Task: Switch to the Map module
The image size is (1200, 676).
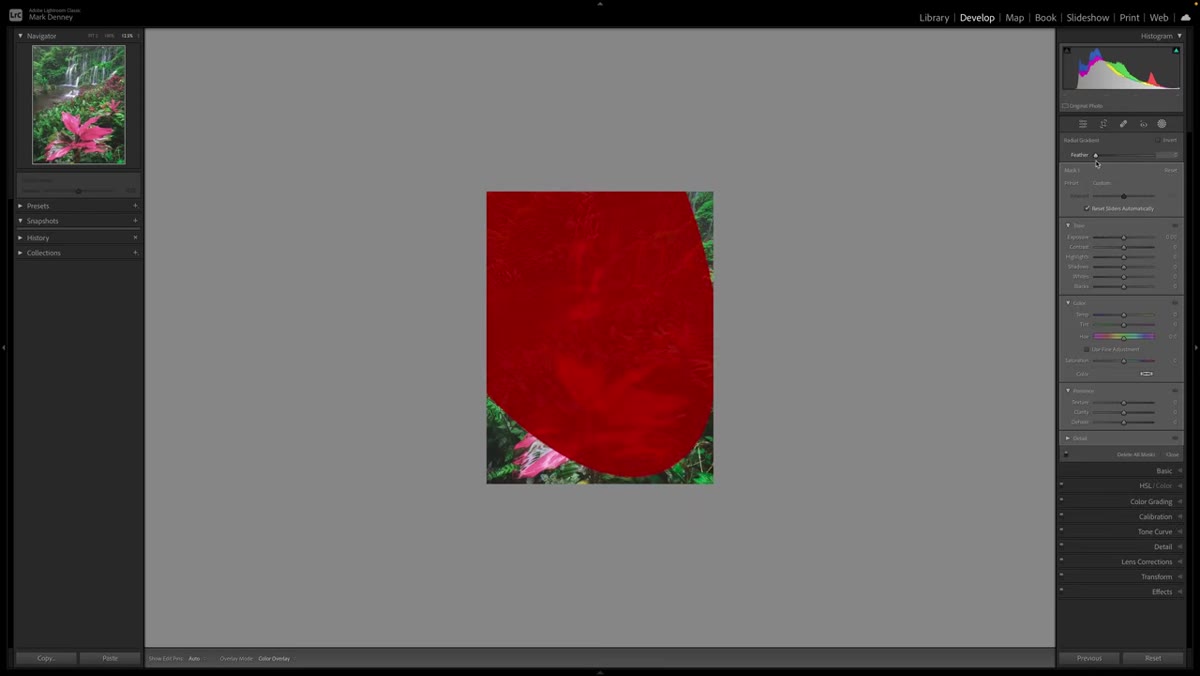Action: pos(1014,18)
